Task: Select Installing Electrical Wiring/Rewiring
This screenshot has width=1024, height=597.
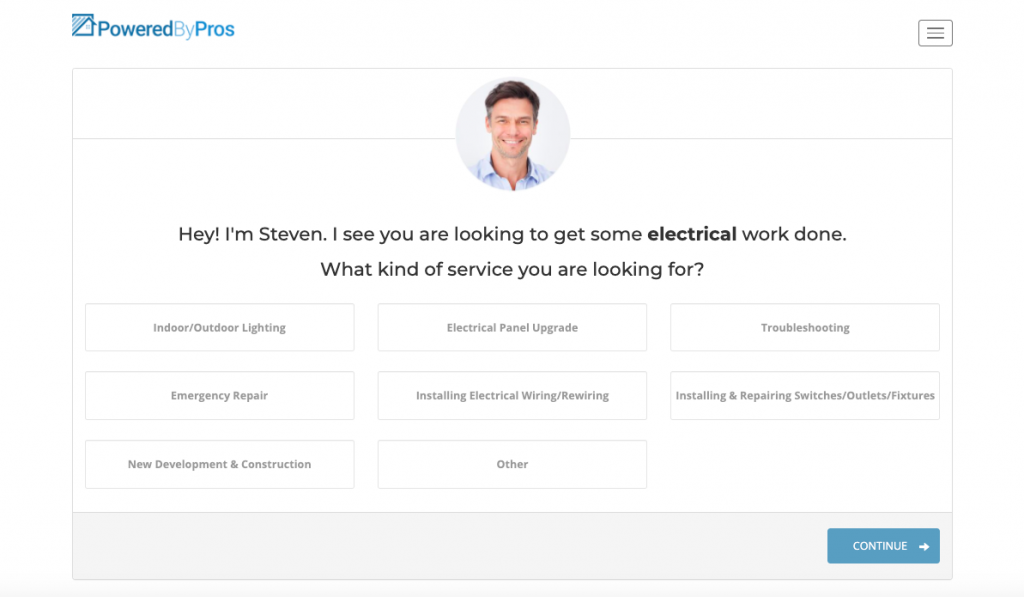Action: coord(512,396)
